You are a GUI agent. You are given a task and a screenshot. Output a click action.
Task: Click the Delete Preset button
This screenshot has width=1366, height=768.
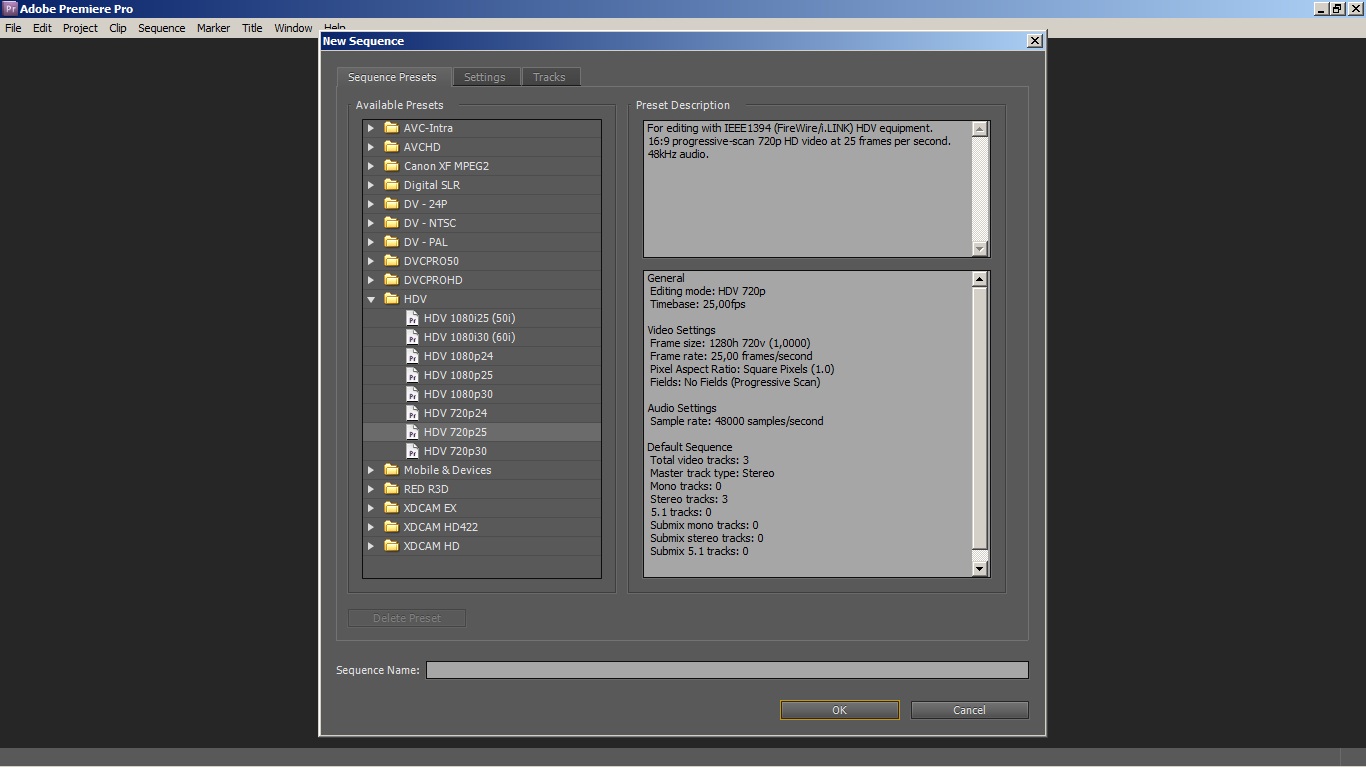[407, 618]
